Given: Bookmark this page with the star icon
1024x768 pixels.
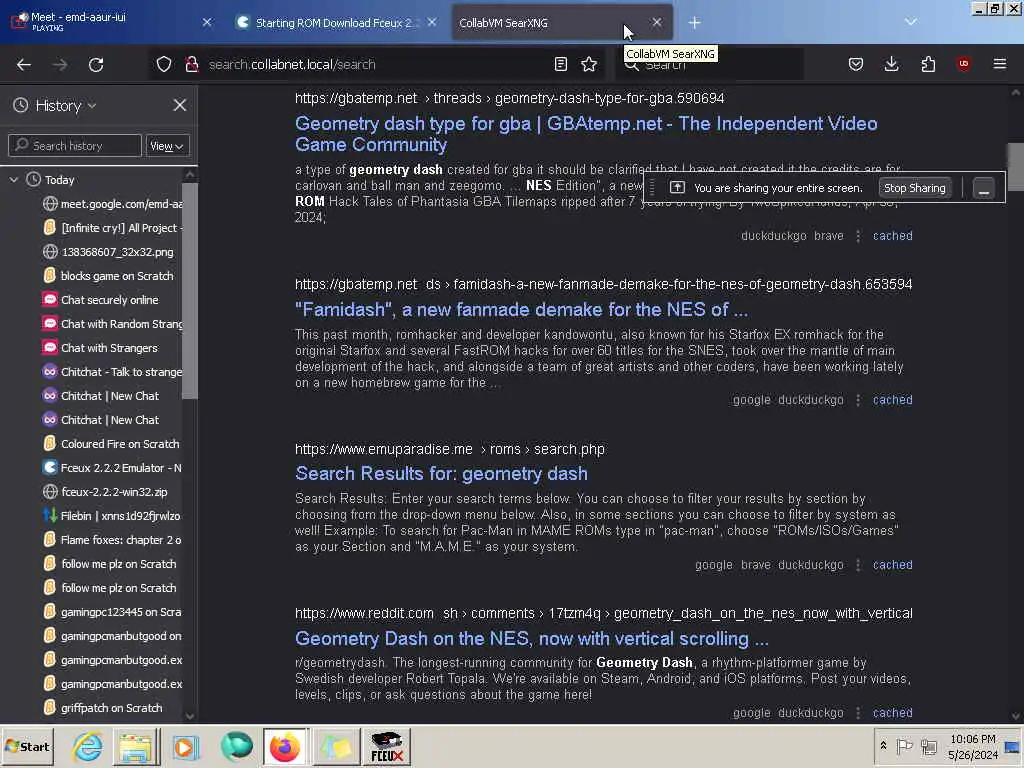Looking at the screenshot, I should [589, 64].
